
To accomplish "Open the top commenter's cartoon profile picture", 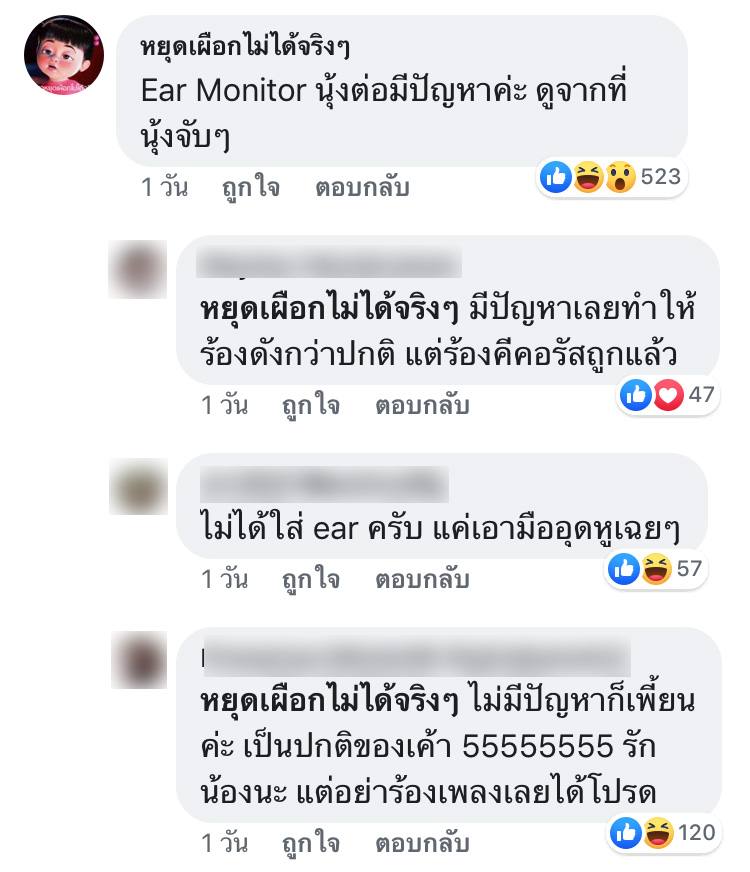I will 64,54.
